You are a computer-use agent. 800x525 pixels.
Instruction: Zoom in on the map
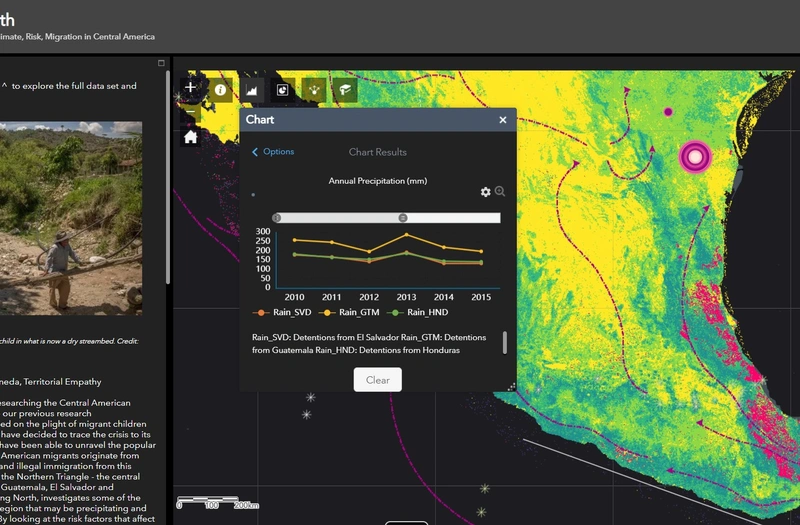pos(190,88)
